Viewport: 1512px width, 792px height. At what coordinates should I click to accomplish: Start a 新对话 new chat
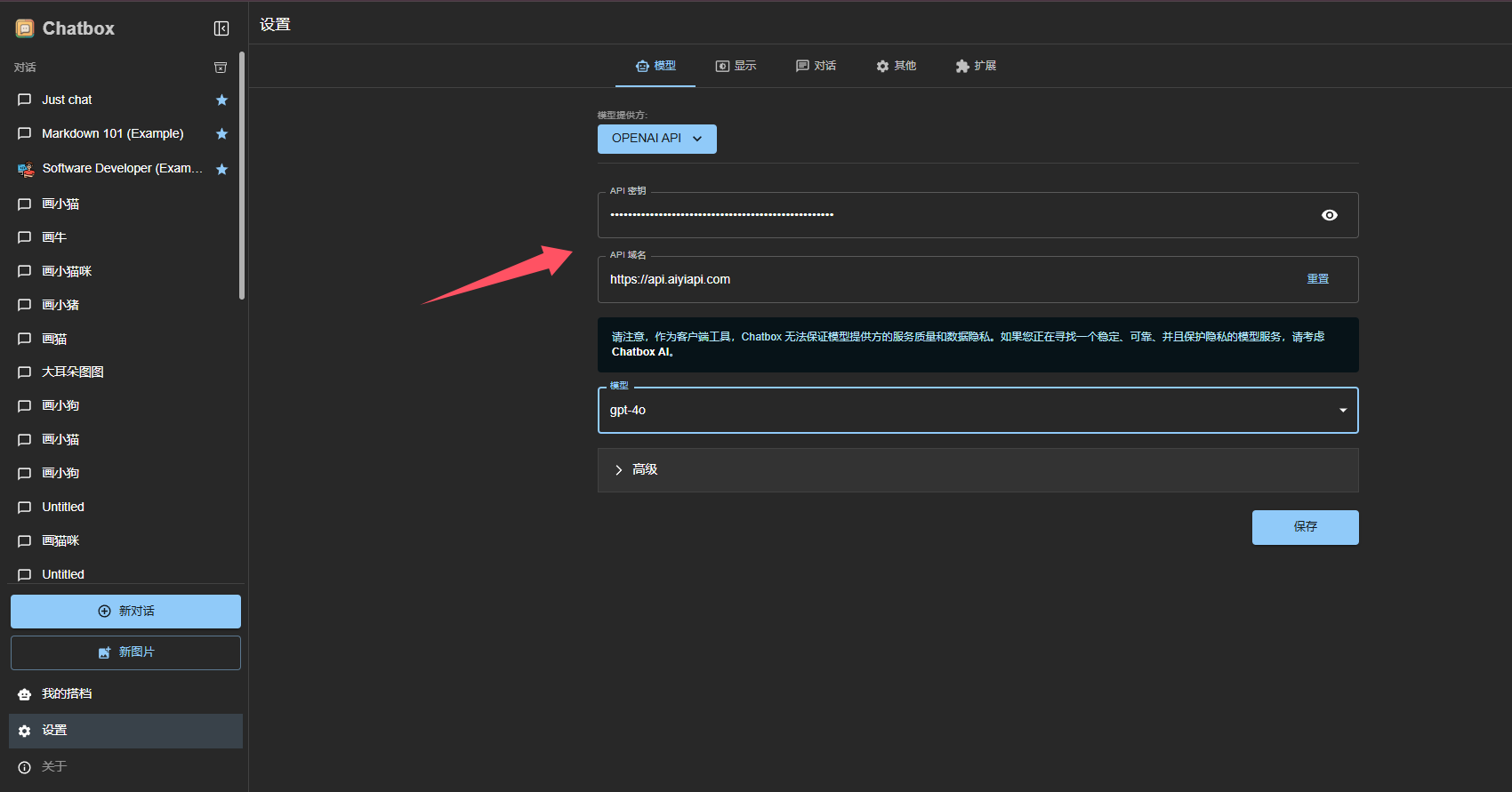click(125, 612)
